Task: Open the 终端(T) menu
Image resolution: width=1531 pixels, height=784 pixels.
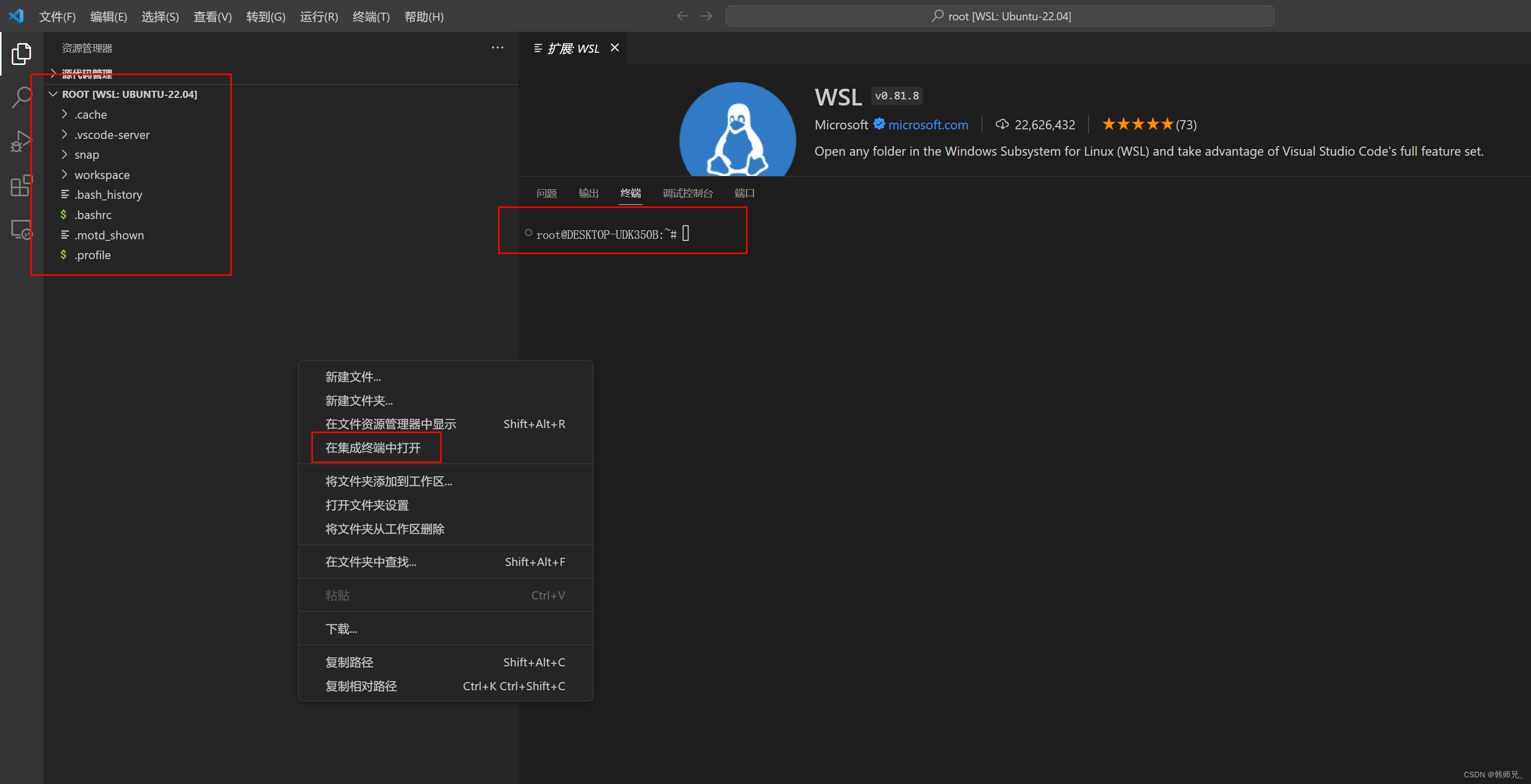Action: (371, 17)
